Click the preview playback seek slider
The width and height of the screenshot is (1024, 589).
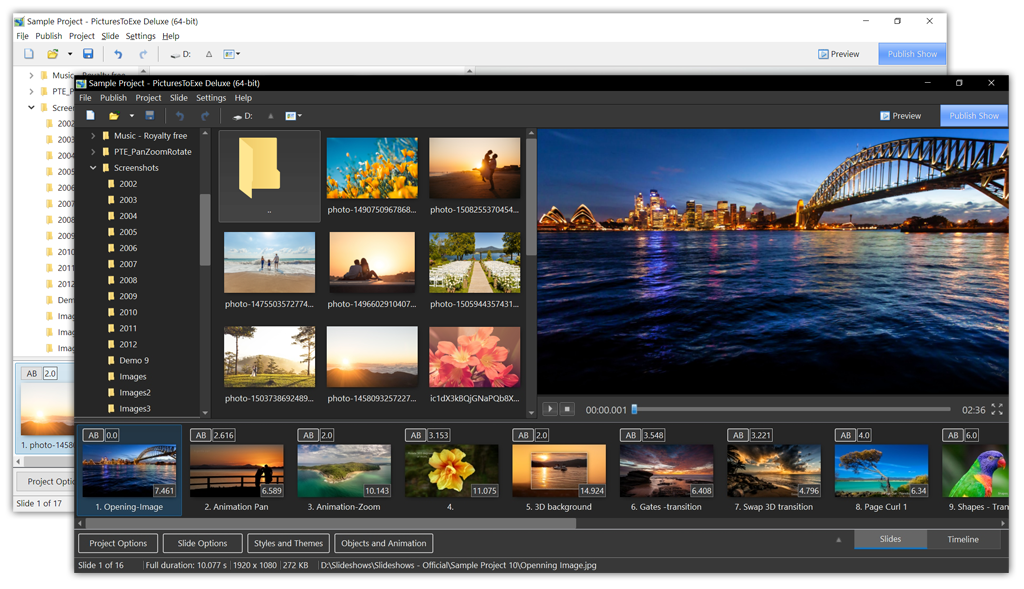[x=790, y=409]
